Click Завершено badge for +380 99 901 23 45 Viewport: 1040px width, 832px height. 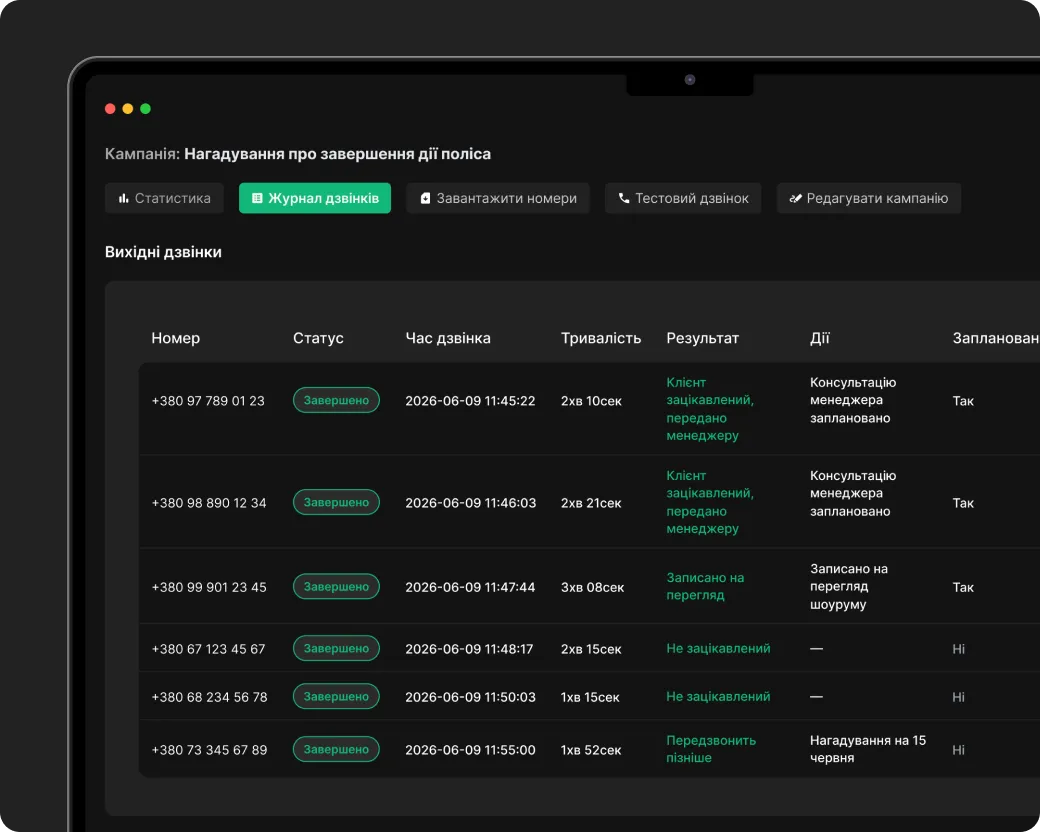tap(336, 587)
